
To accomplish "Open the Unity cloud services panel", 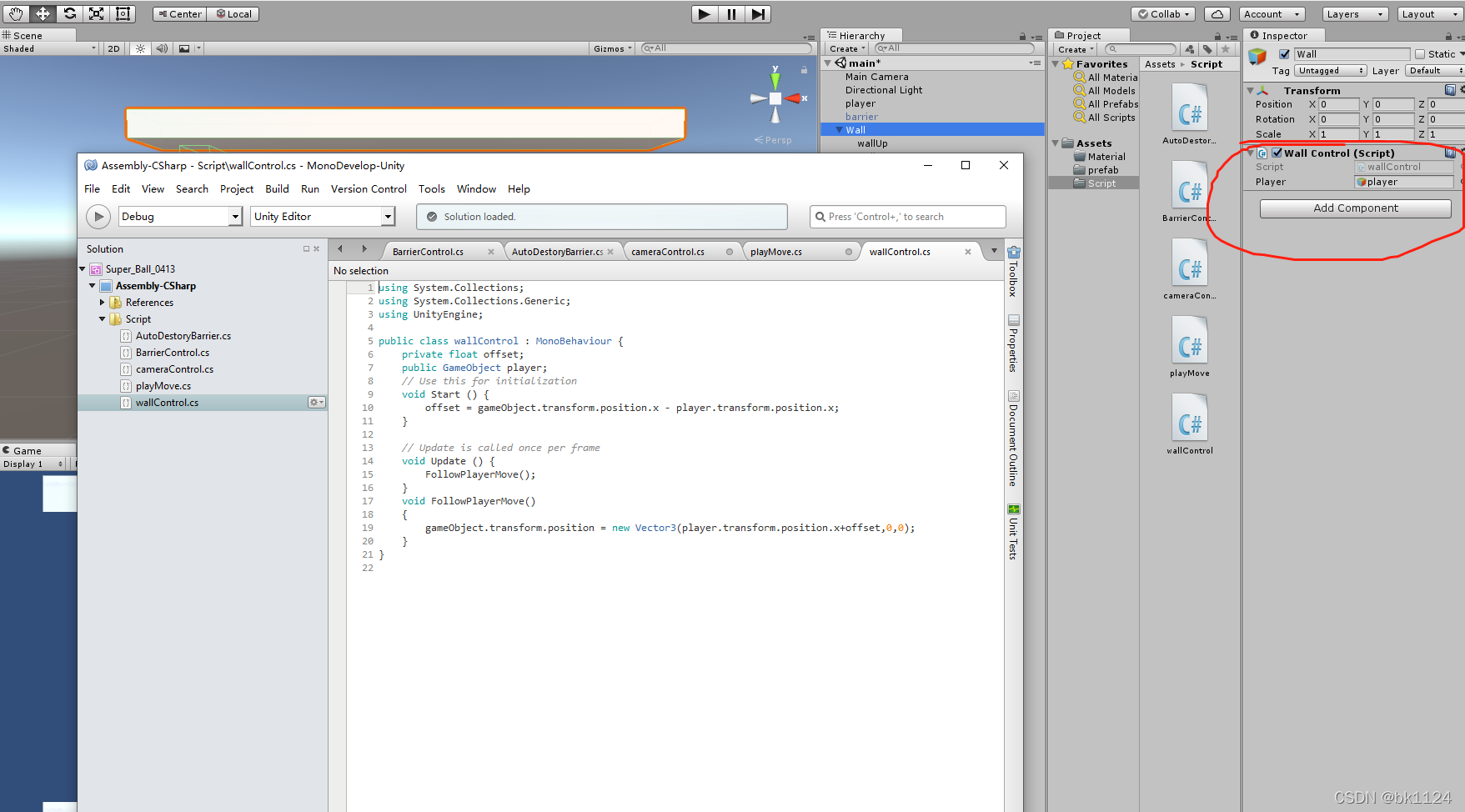I will (1217, 14).
